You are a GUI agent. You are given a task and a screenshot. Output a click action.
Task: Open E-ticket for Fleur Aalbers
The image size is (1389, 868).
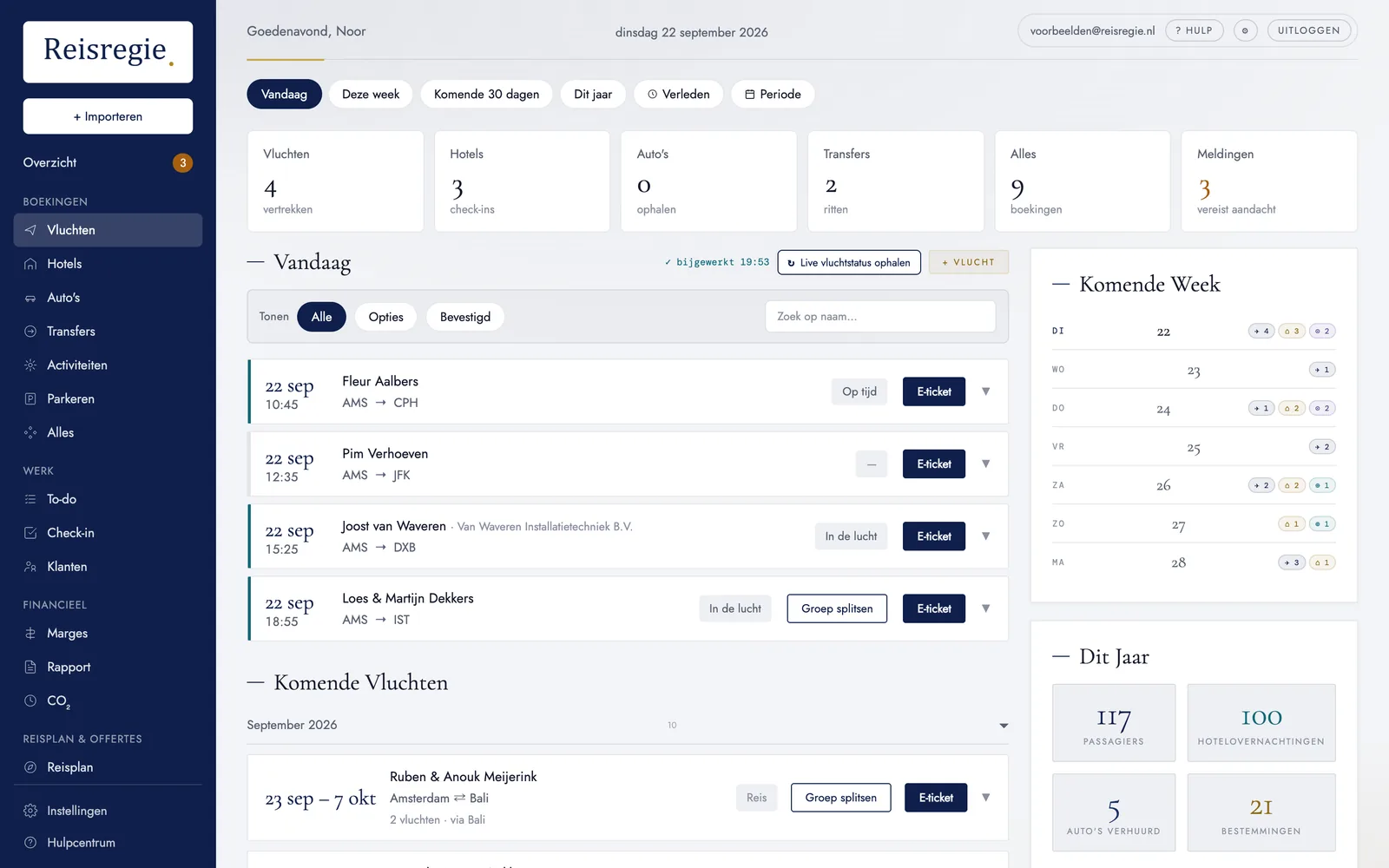934,391
